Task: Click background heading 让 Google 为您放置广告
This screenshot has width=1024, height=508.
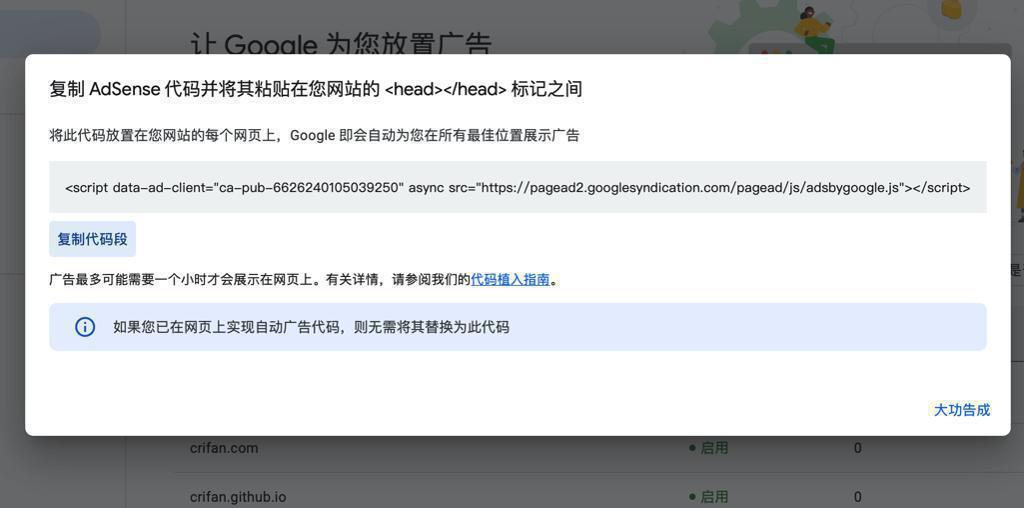Action: click(340, 43)
